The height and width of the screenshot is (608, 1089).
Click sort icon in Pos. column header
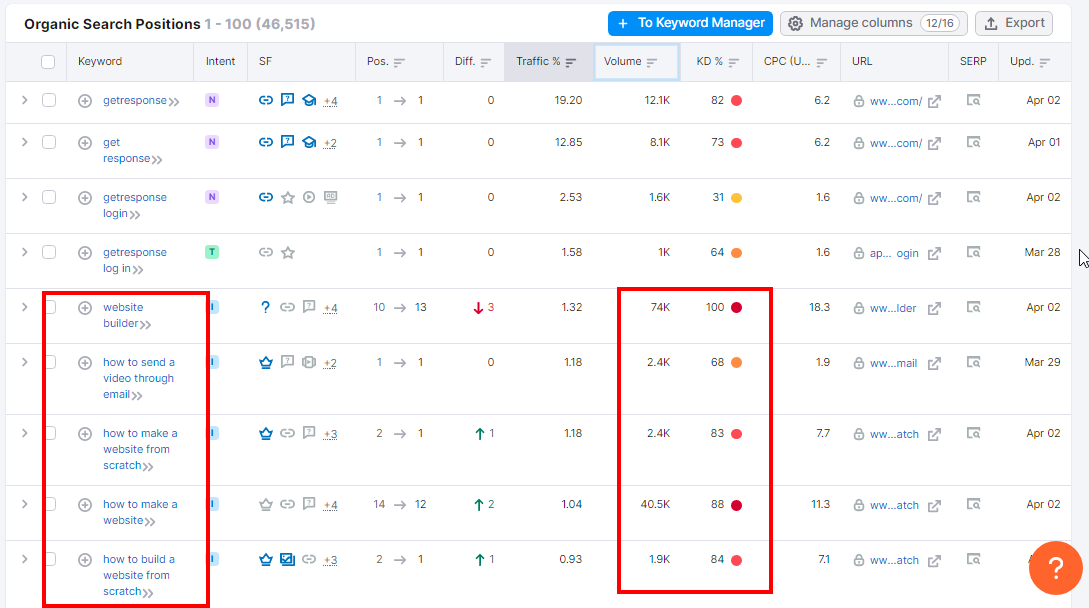click(x=399, y=62)
